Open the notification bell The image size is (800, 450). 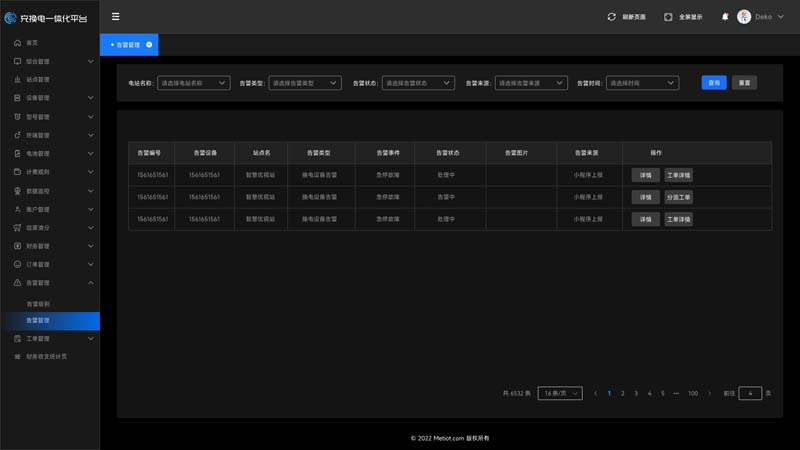[725, 17]
